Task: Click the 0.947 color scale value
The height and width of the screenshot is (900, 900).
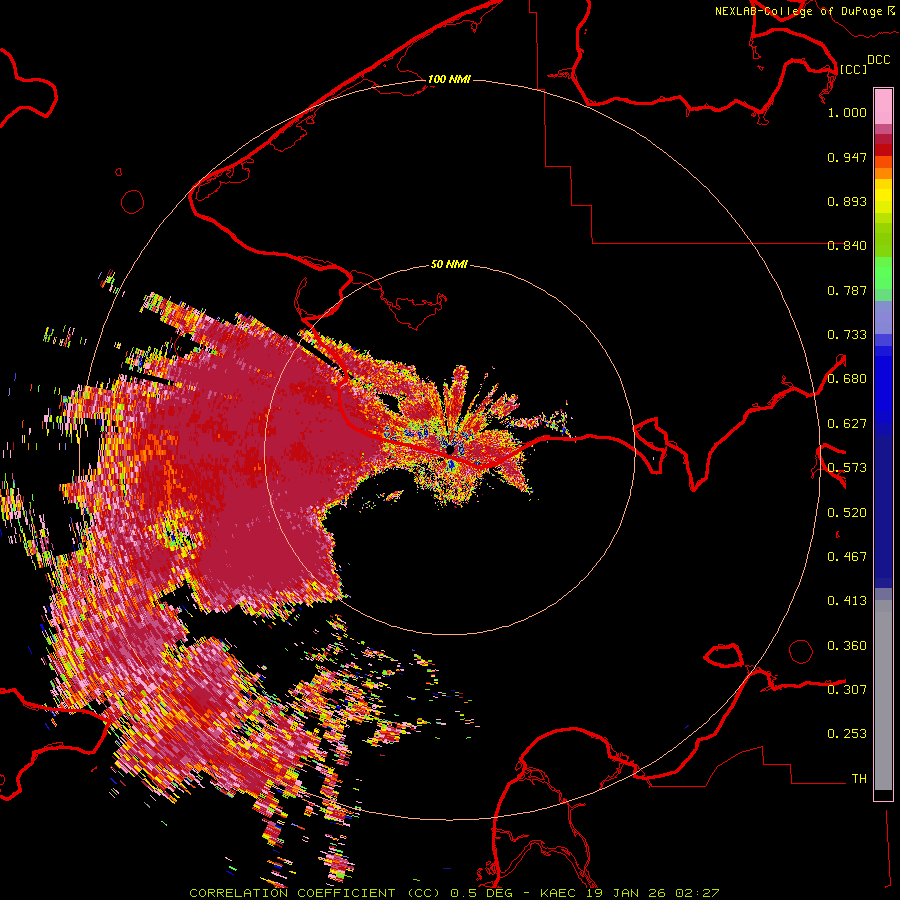Action: [x=847, y=157]
